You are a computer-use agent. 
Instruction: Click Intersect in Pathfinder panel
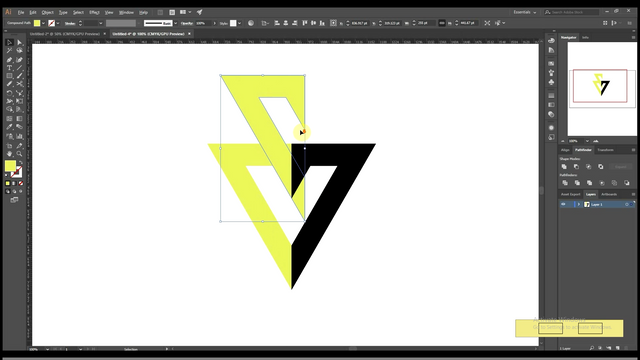[x=589, y=167]
